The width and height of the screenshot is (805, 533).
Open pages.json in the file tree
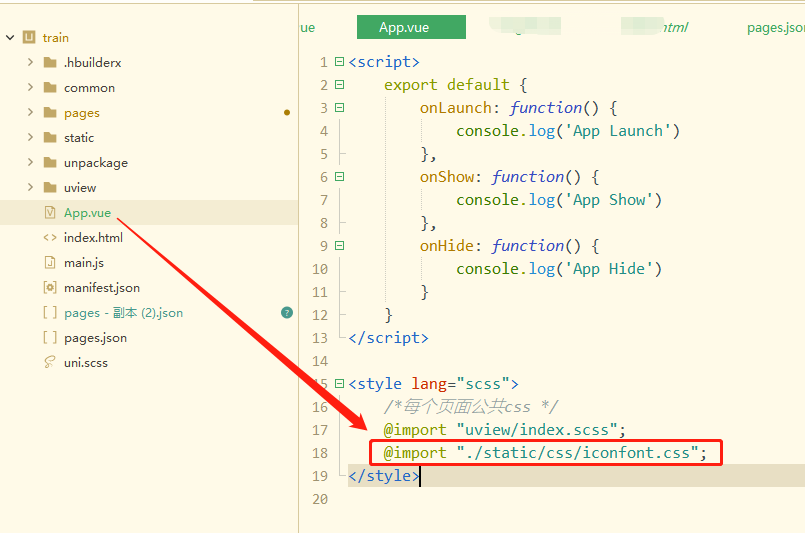pos(95,338)
